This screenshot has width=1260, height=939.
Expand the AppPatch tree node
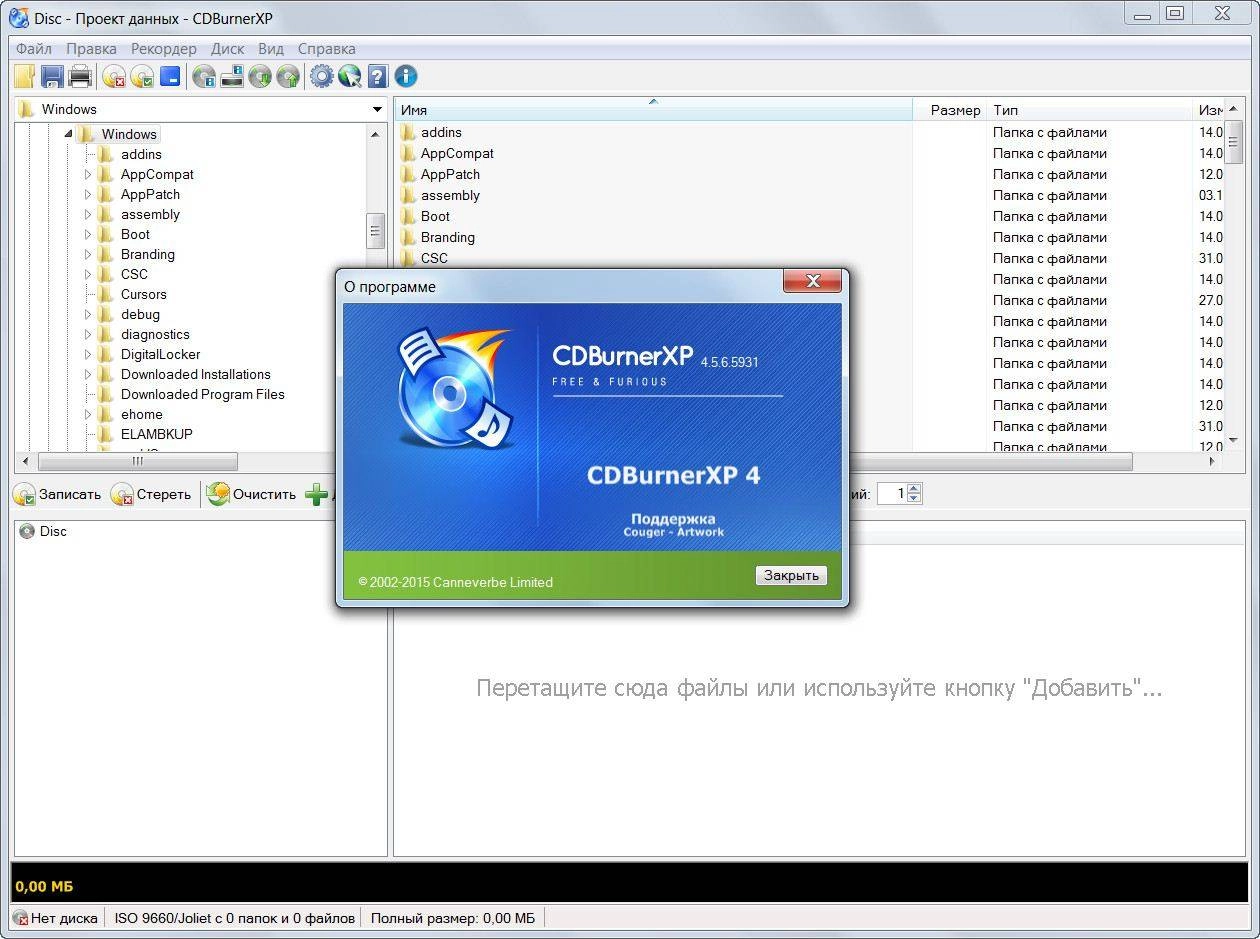(x=88, y=194)
